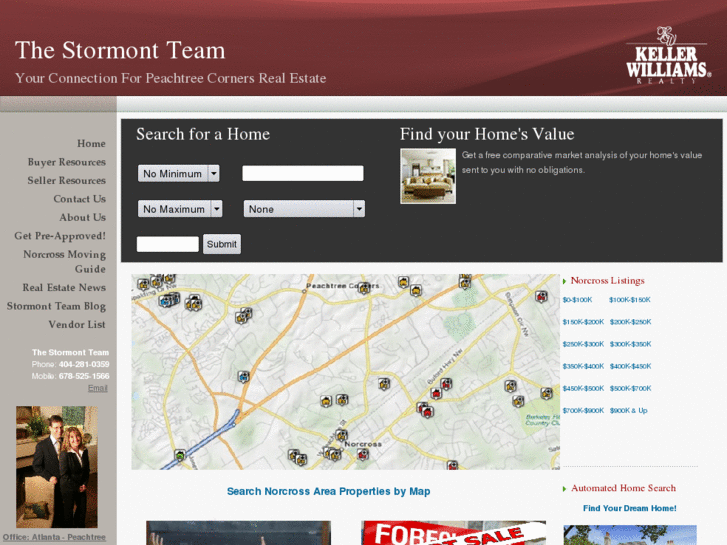Open Find your Home's Value heading
This screenshot has width=727, height=545.
coord(487,134)
